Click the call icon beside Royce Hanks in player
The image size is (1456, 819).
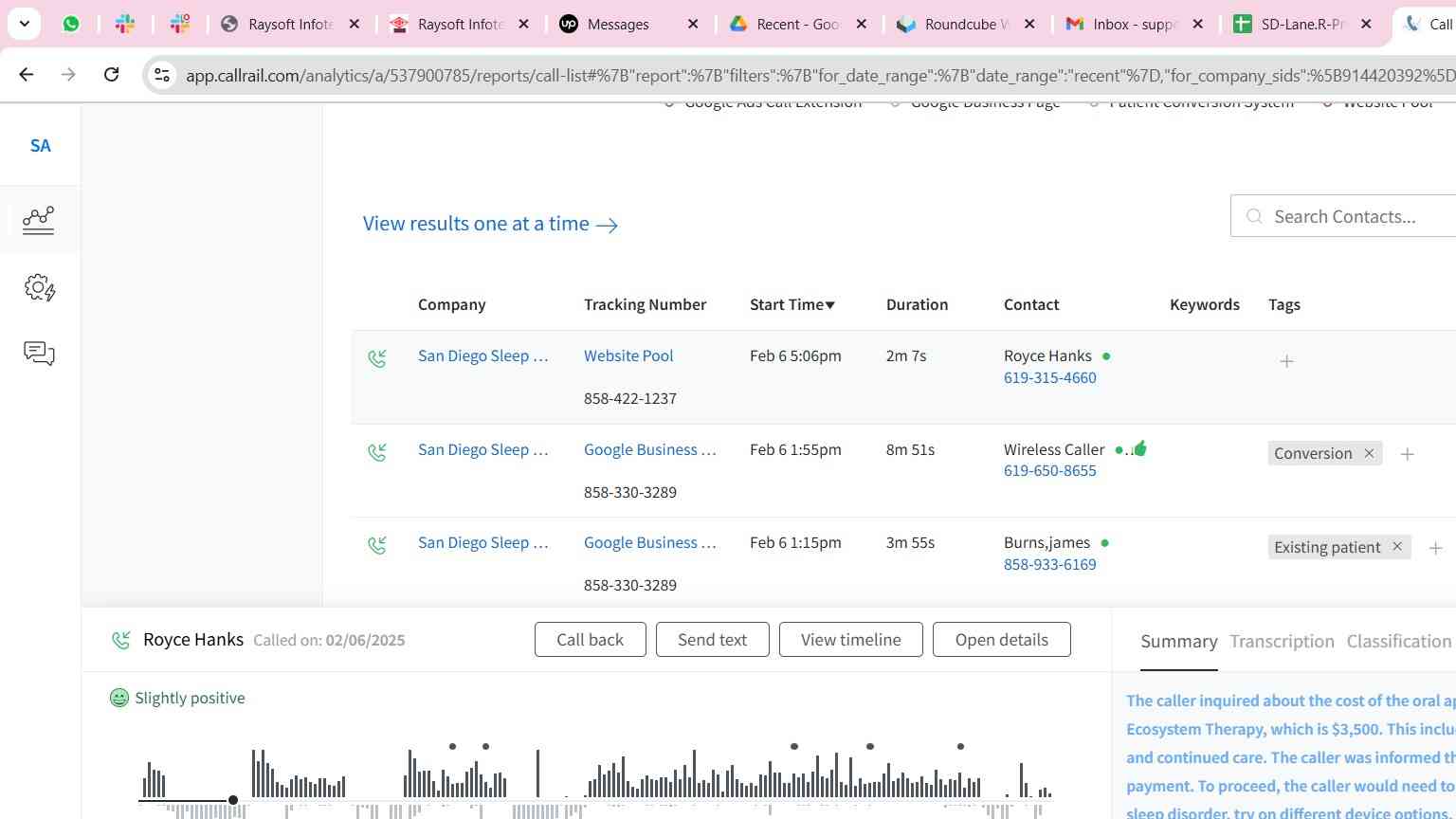(121, 640)
